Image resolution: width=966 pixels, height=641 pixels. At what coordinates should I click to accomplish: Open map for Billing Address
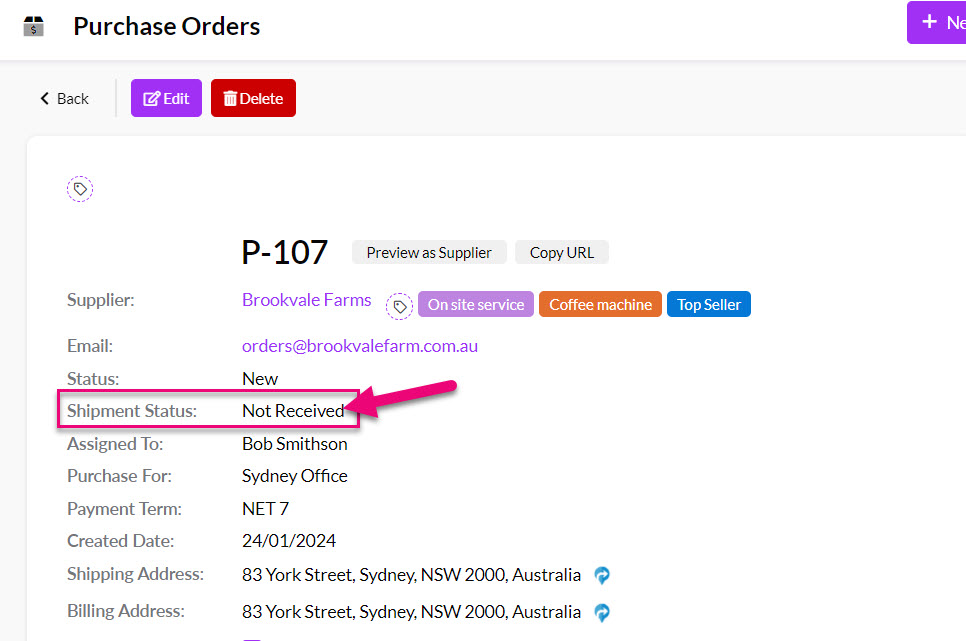click(x=602, y=613)
